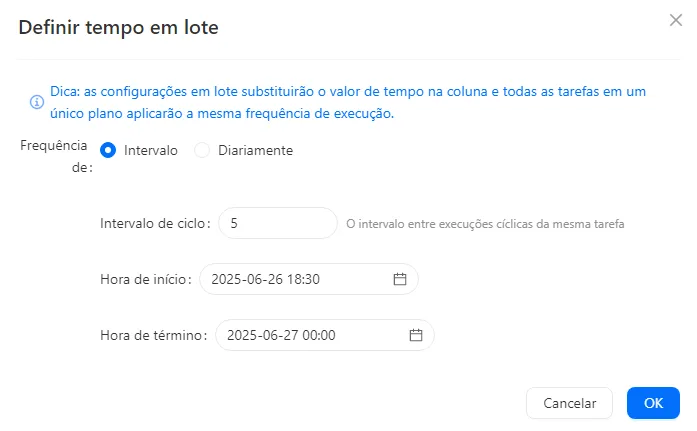Open calendar icon in Hora de término field

click(x=416, y=335)
